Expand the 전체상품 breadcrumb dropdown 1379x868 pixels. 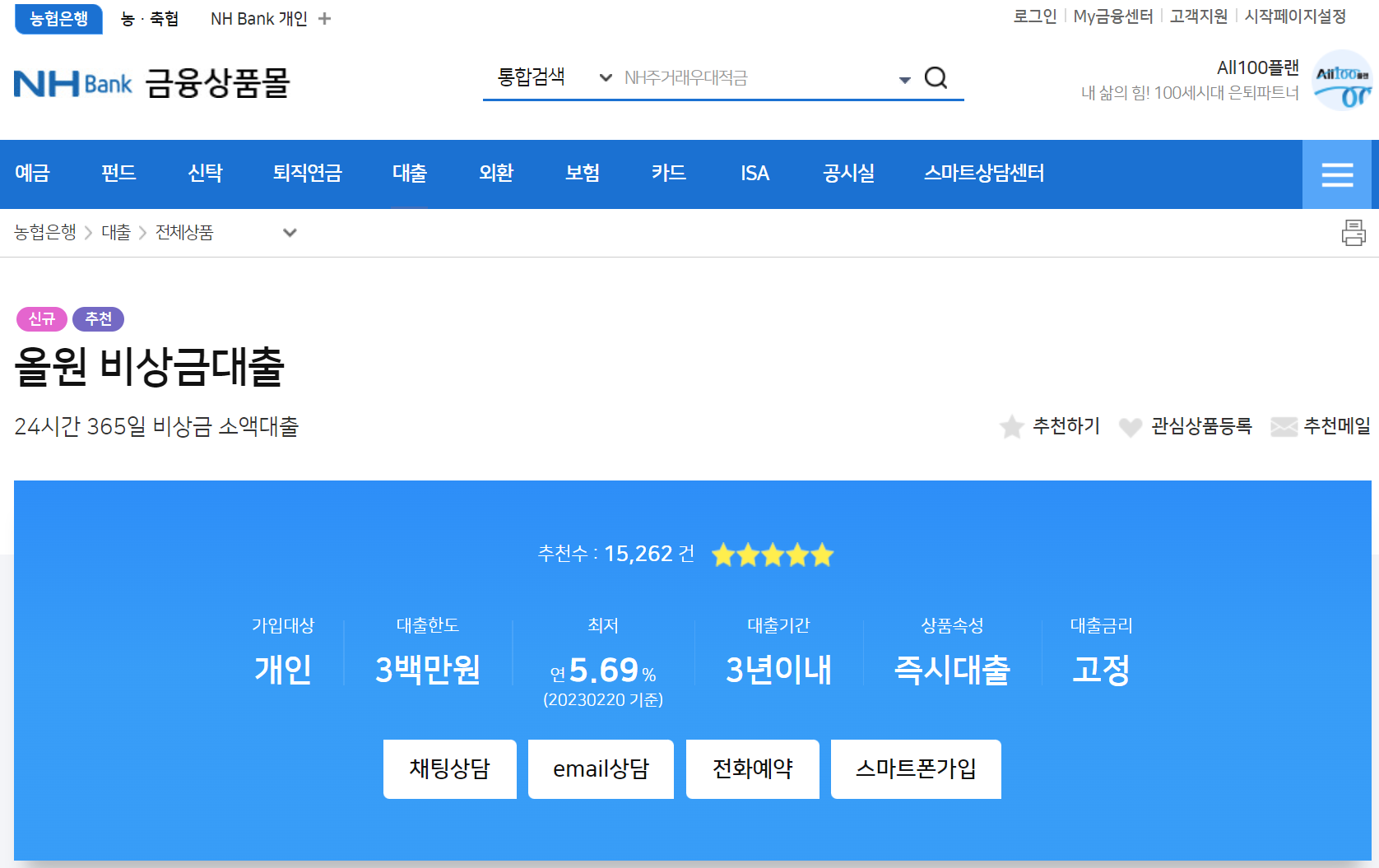pos(290,233)
